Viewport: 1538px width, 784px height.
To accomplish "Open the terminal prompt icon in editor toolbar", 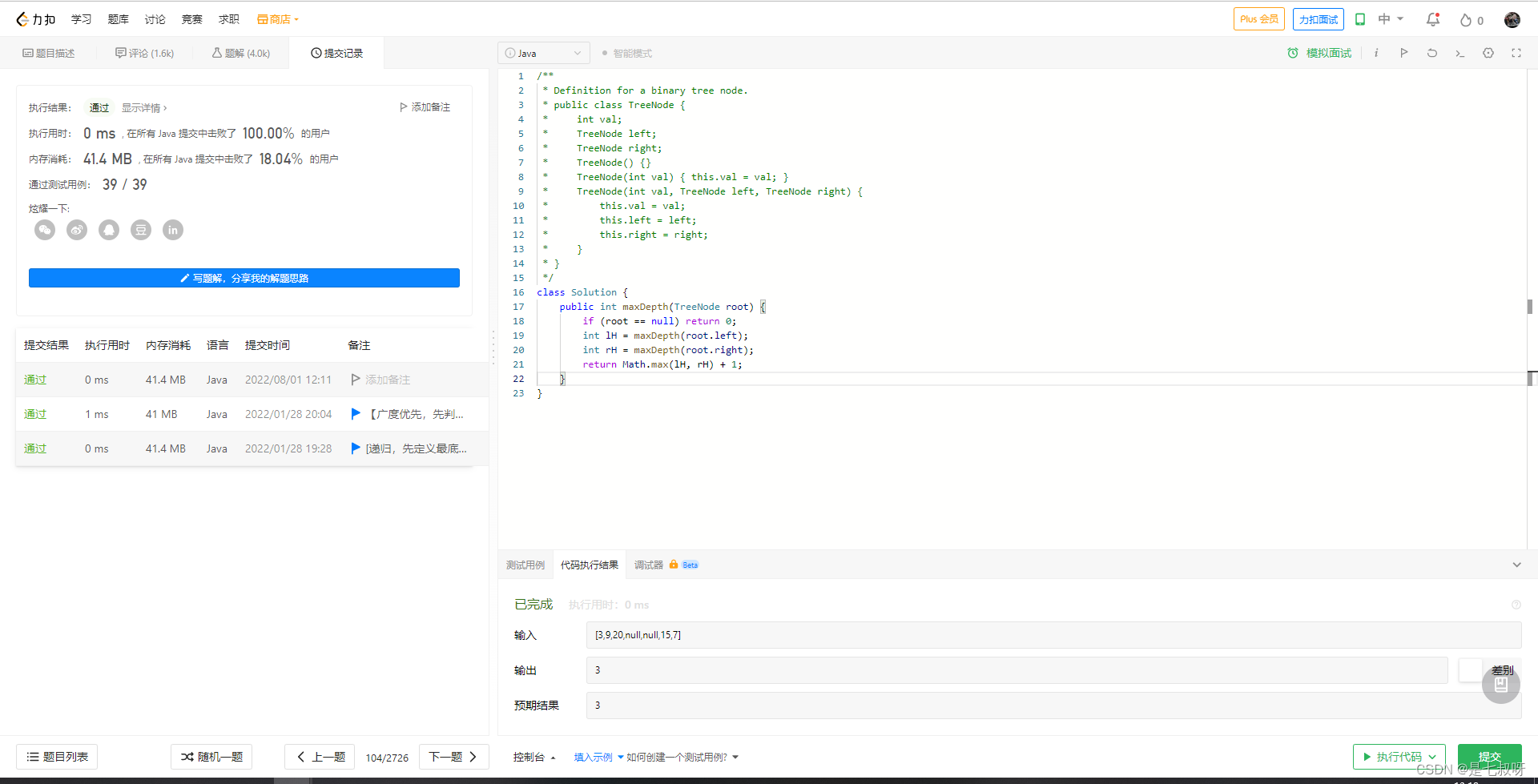I will (1459, 53).
